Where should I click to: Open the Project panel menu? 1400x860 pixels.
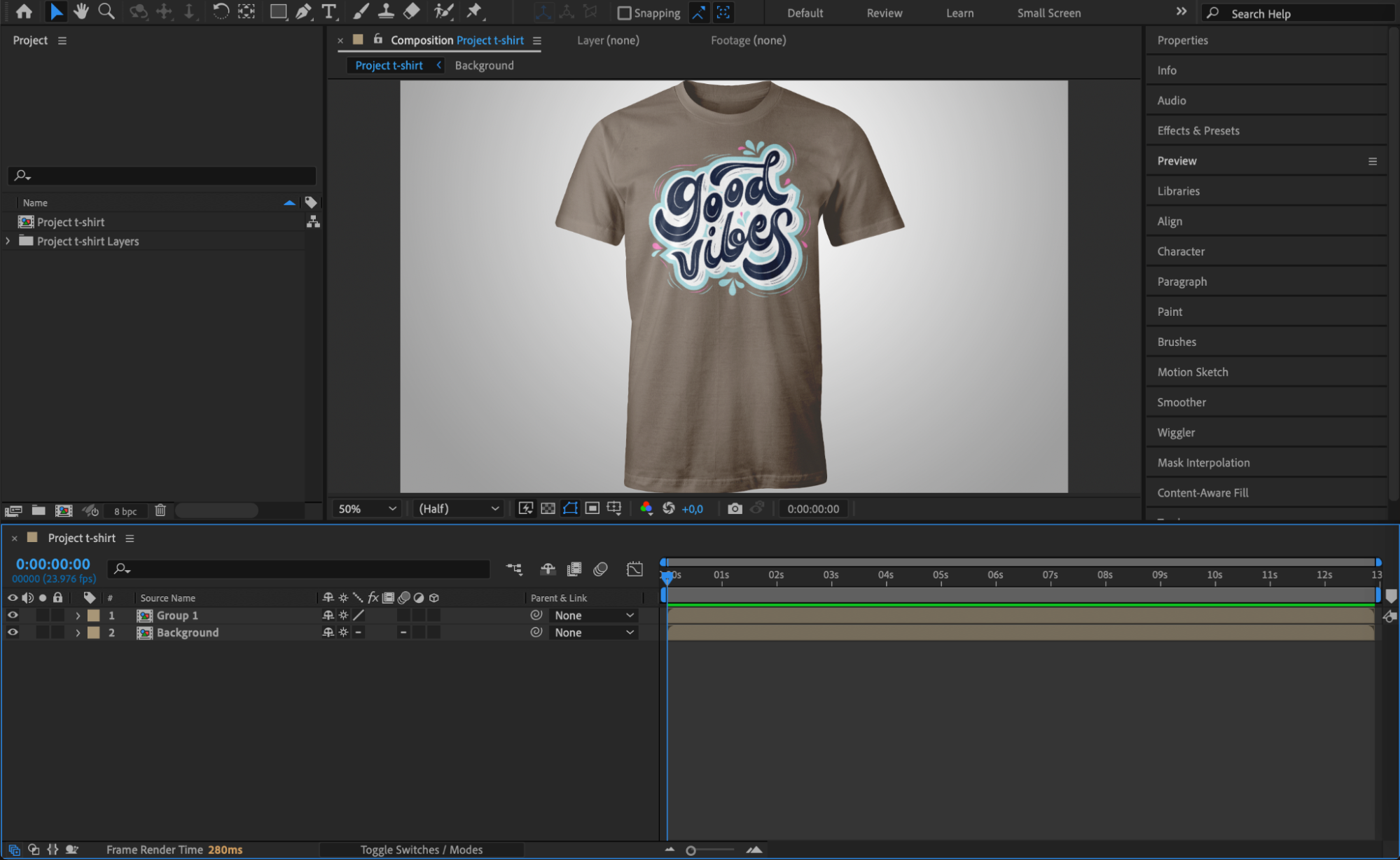[62, 41]
